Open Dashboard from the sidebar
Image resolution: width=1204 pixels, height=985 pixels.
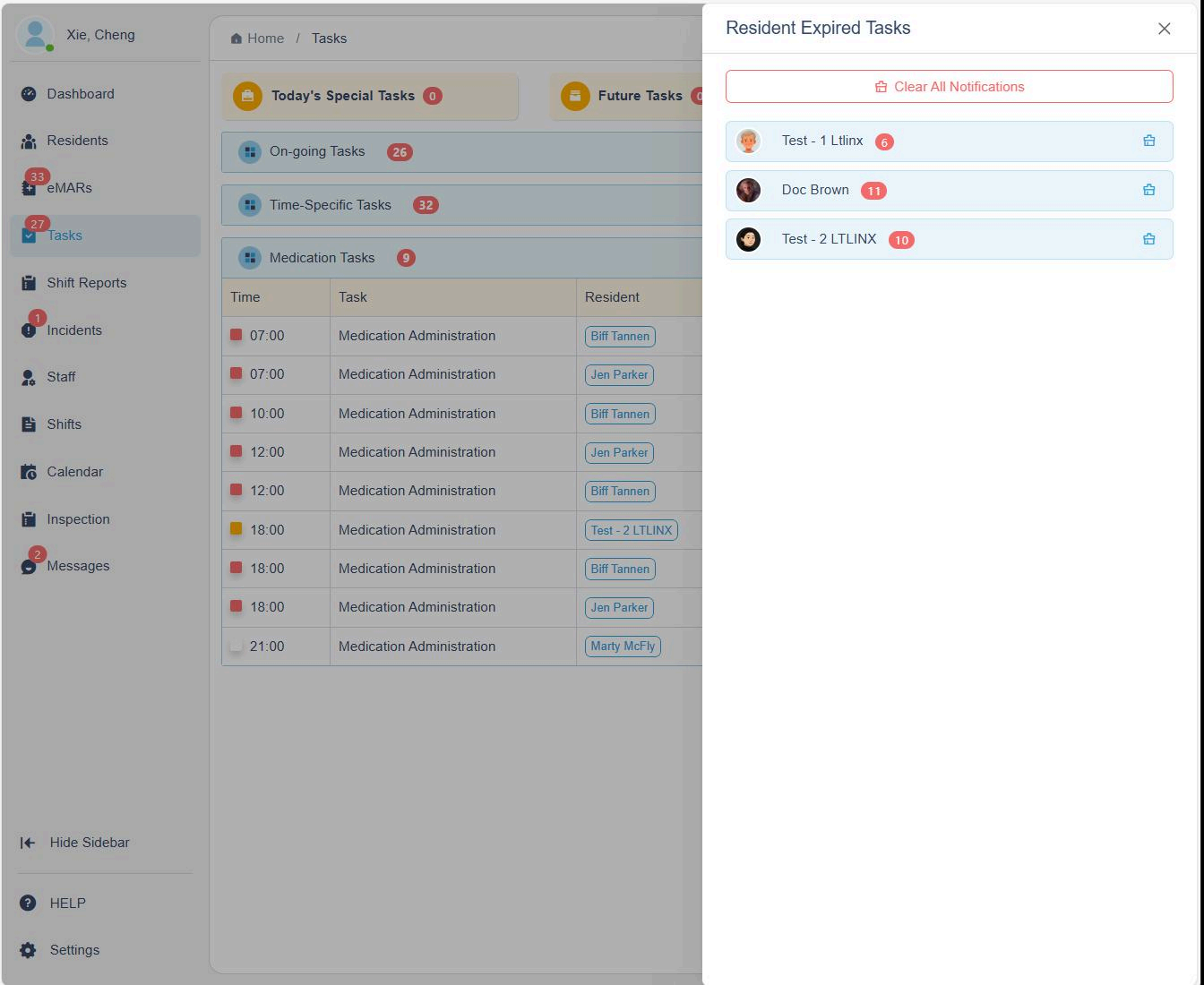80,94
